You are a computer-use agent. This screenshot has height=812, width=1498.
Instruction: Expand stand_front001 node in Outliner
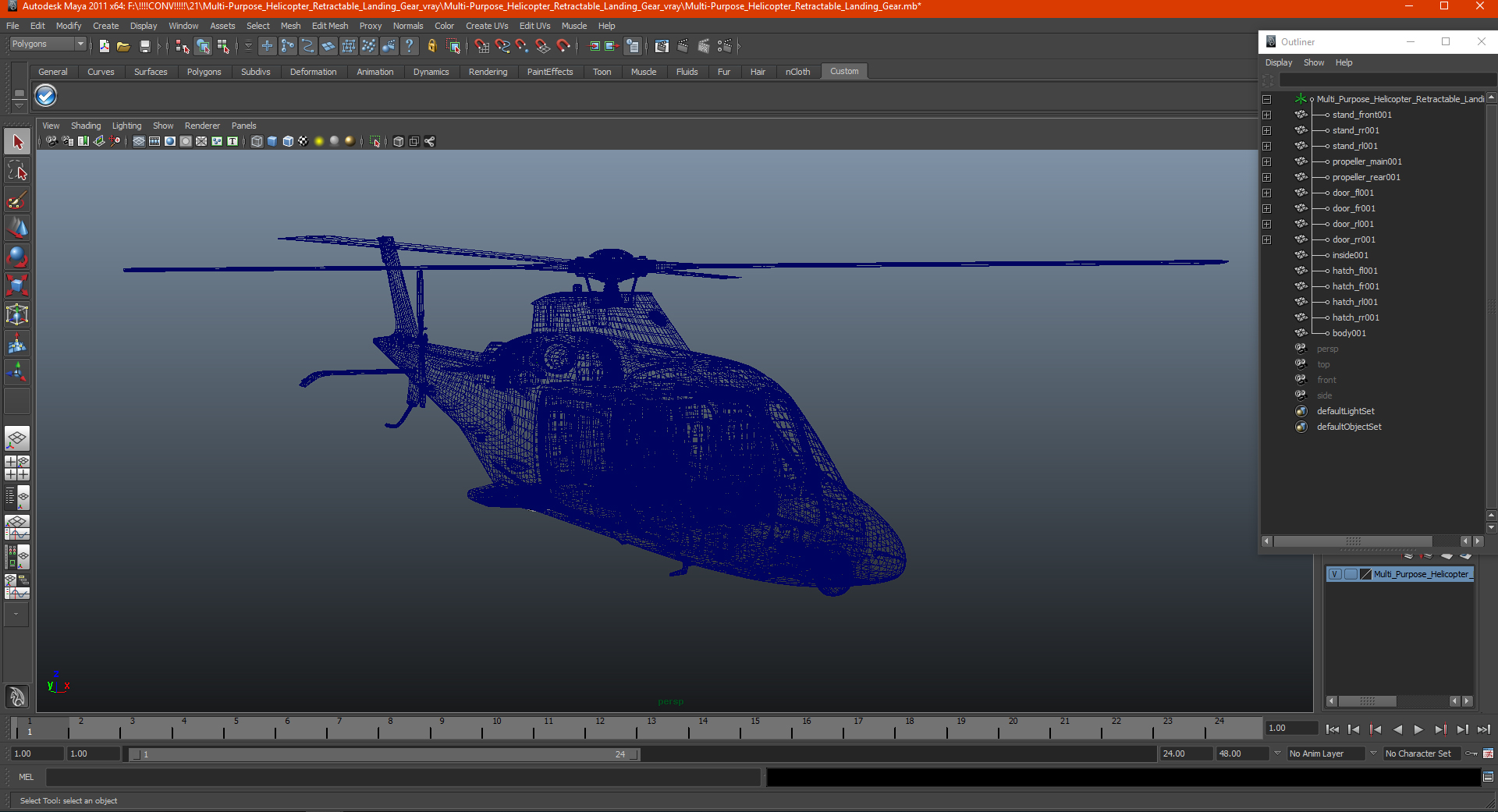(x=1266, y=115)
